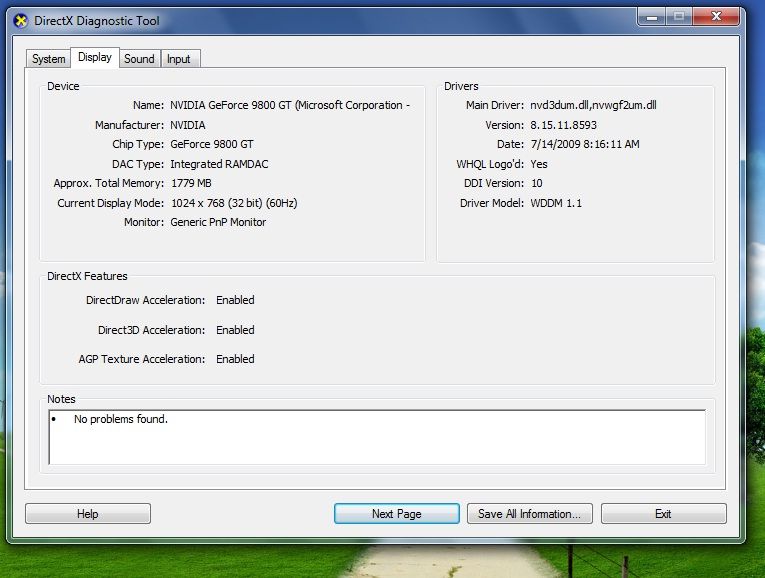The width and height of the screenshot is (765, 578).
Task: Go to the Input tab
Action: (179, 59)
